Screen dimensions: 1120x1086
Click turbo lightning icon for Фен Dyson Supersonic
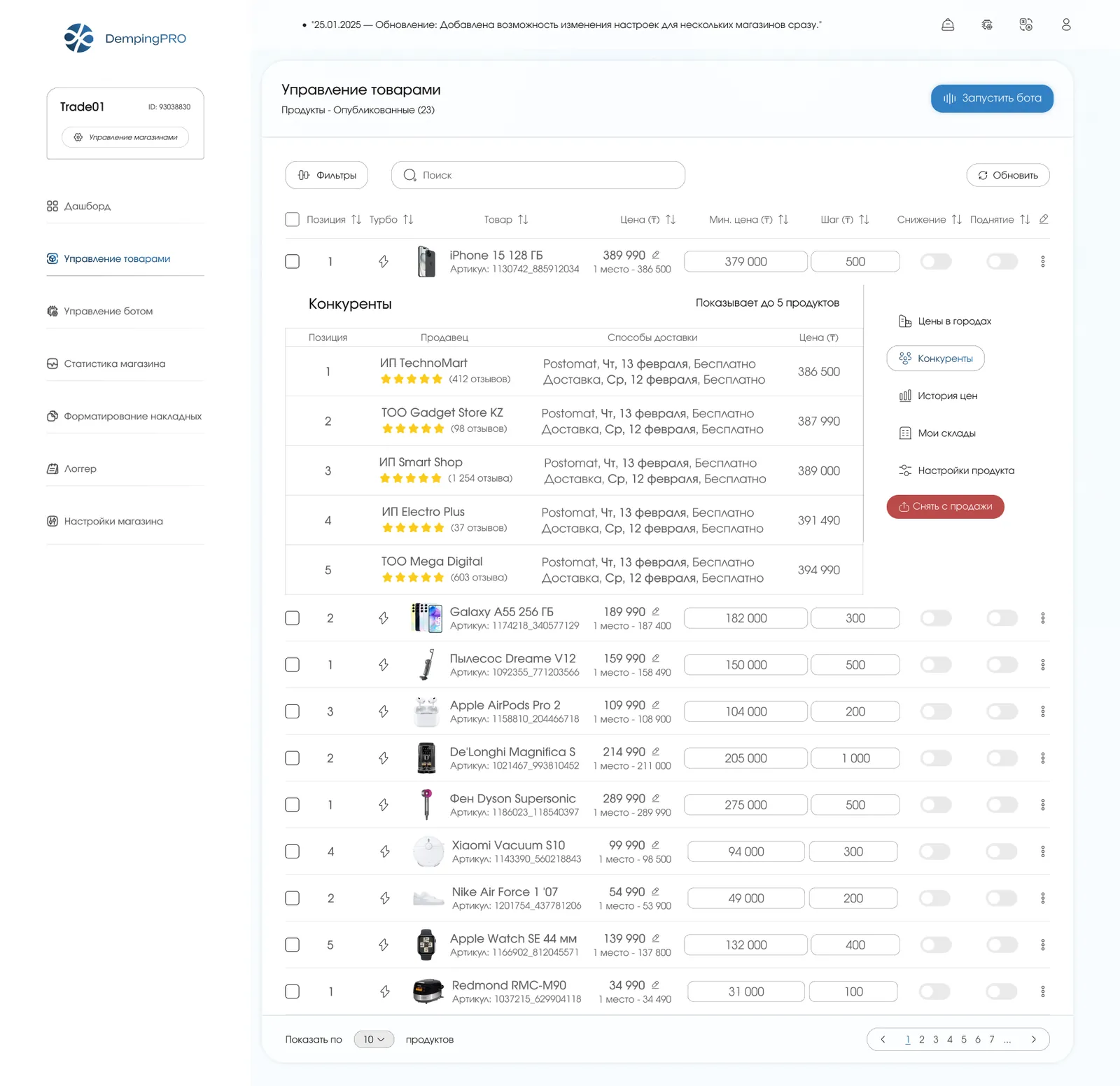[x=384, y=805]
